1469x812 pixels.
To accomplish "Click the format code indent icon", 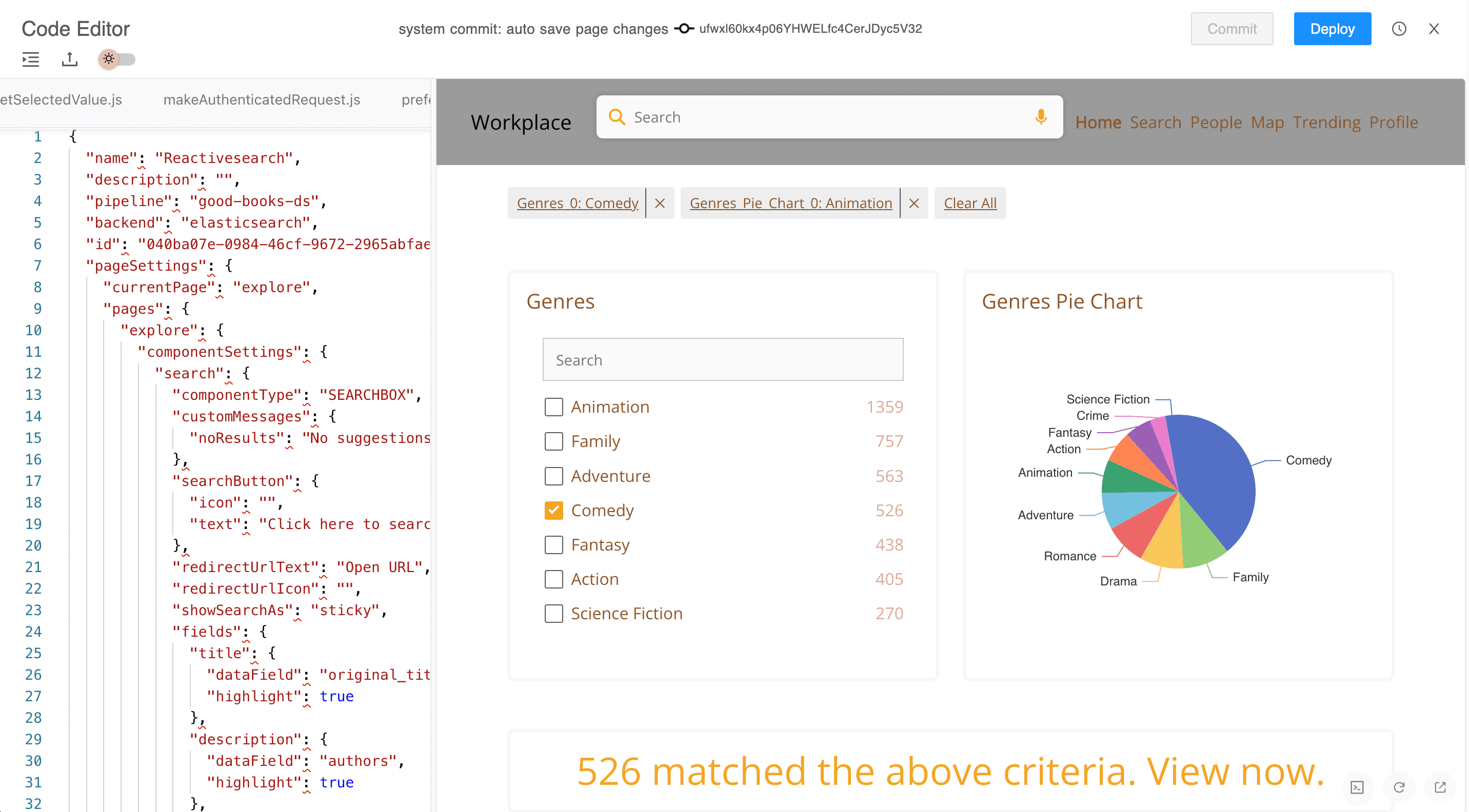I will tap(30, 59).
